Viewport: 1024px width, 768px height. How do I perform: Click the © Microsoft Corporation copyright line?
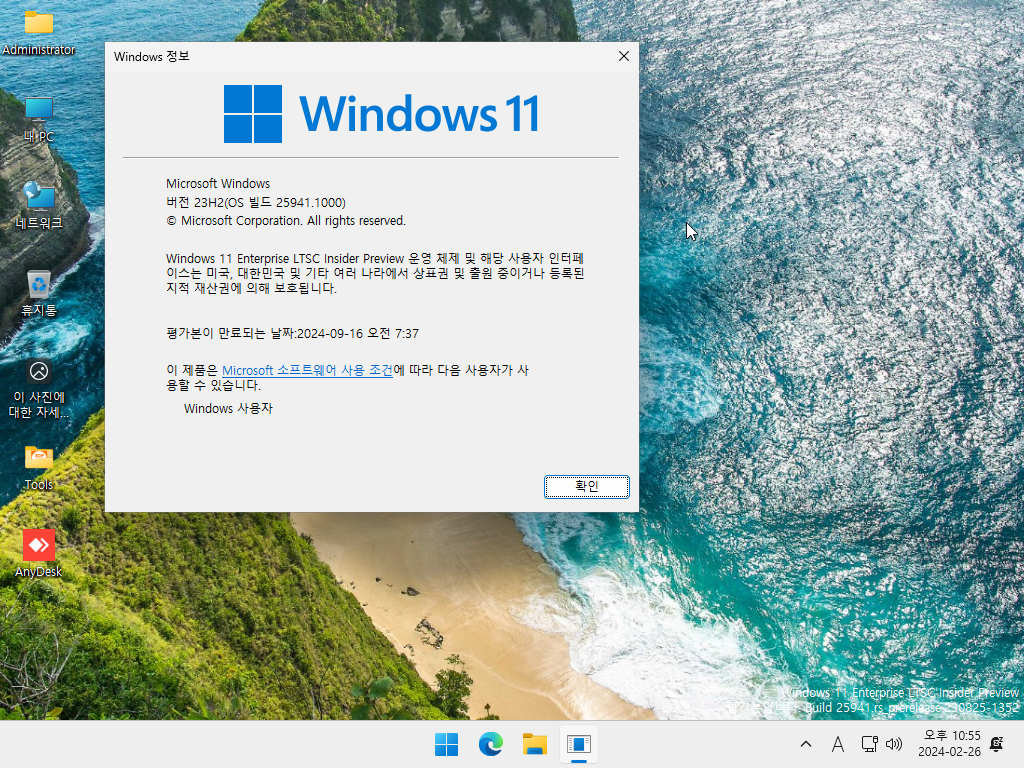tap(286, 221)
